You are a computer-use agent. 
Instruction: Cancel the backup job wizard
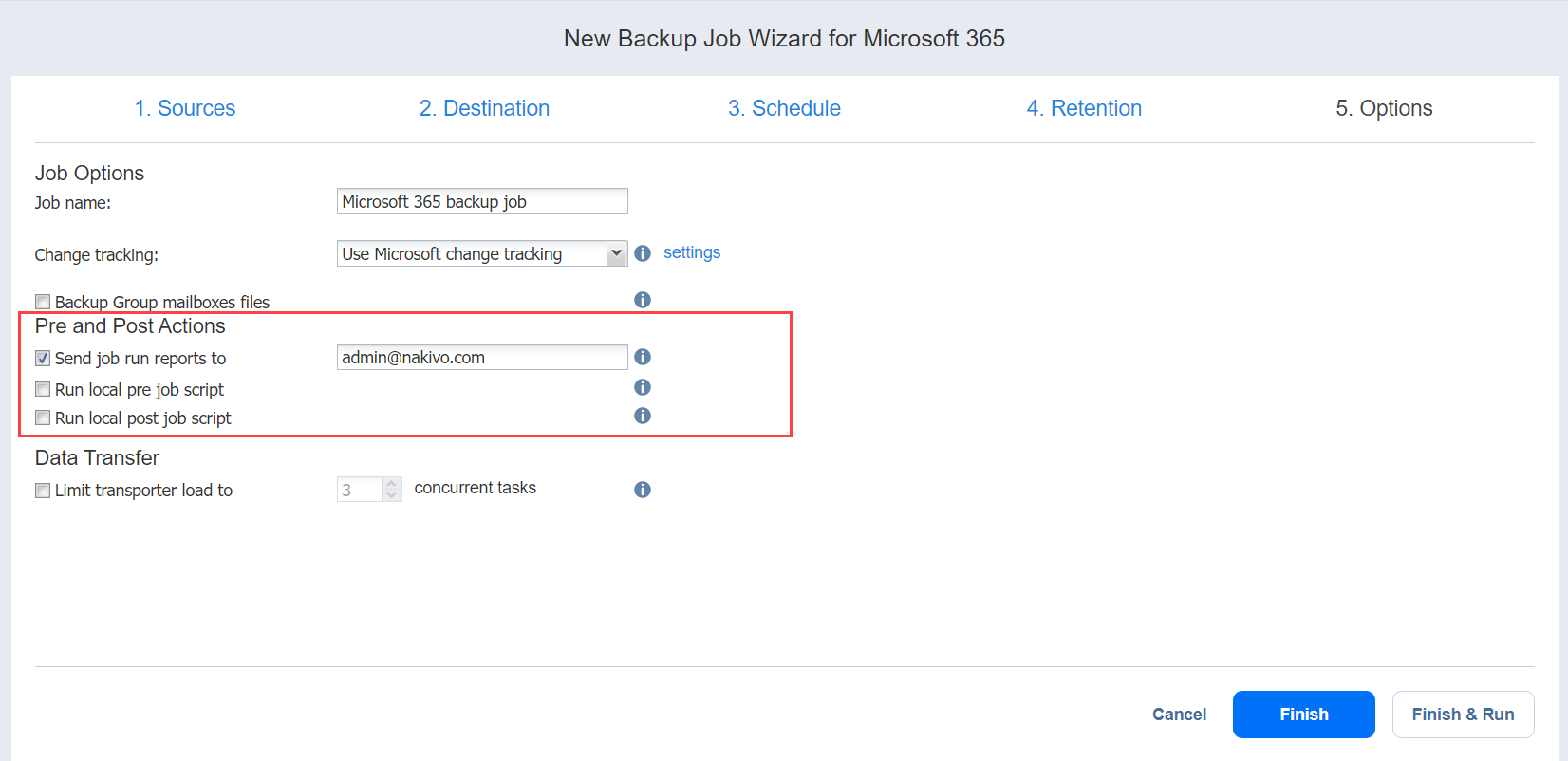(1179, 715)
